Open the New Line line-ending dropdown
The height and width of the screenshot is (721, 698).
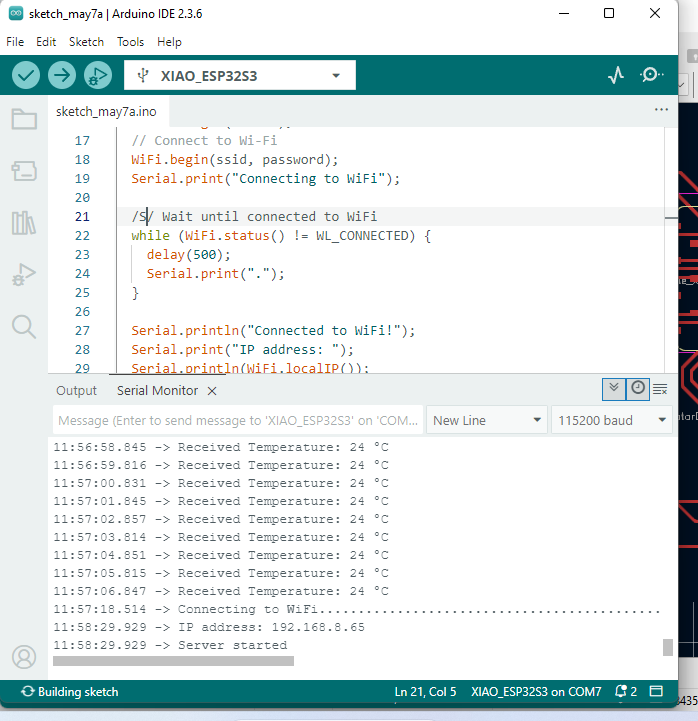click(486, 420)
